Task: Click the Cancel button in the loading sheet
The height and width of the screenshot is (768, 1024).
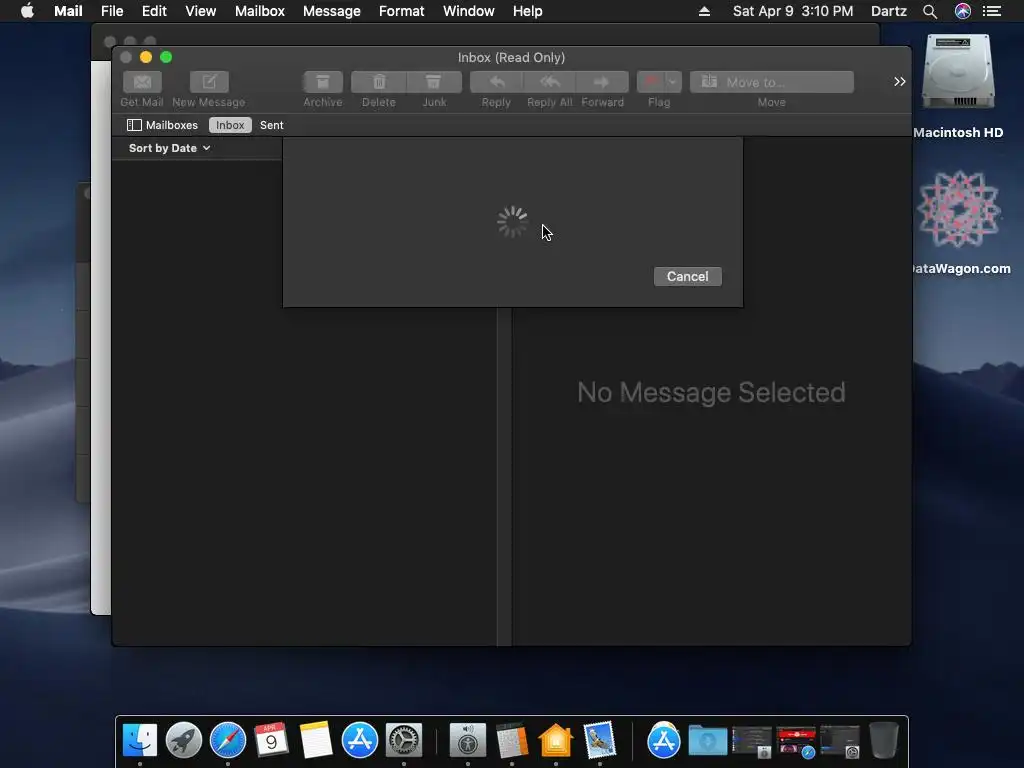Action: click(688, 276)
